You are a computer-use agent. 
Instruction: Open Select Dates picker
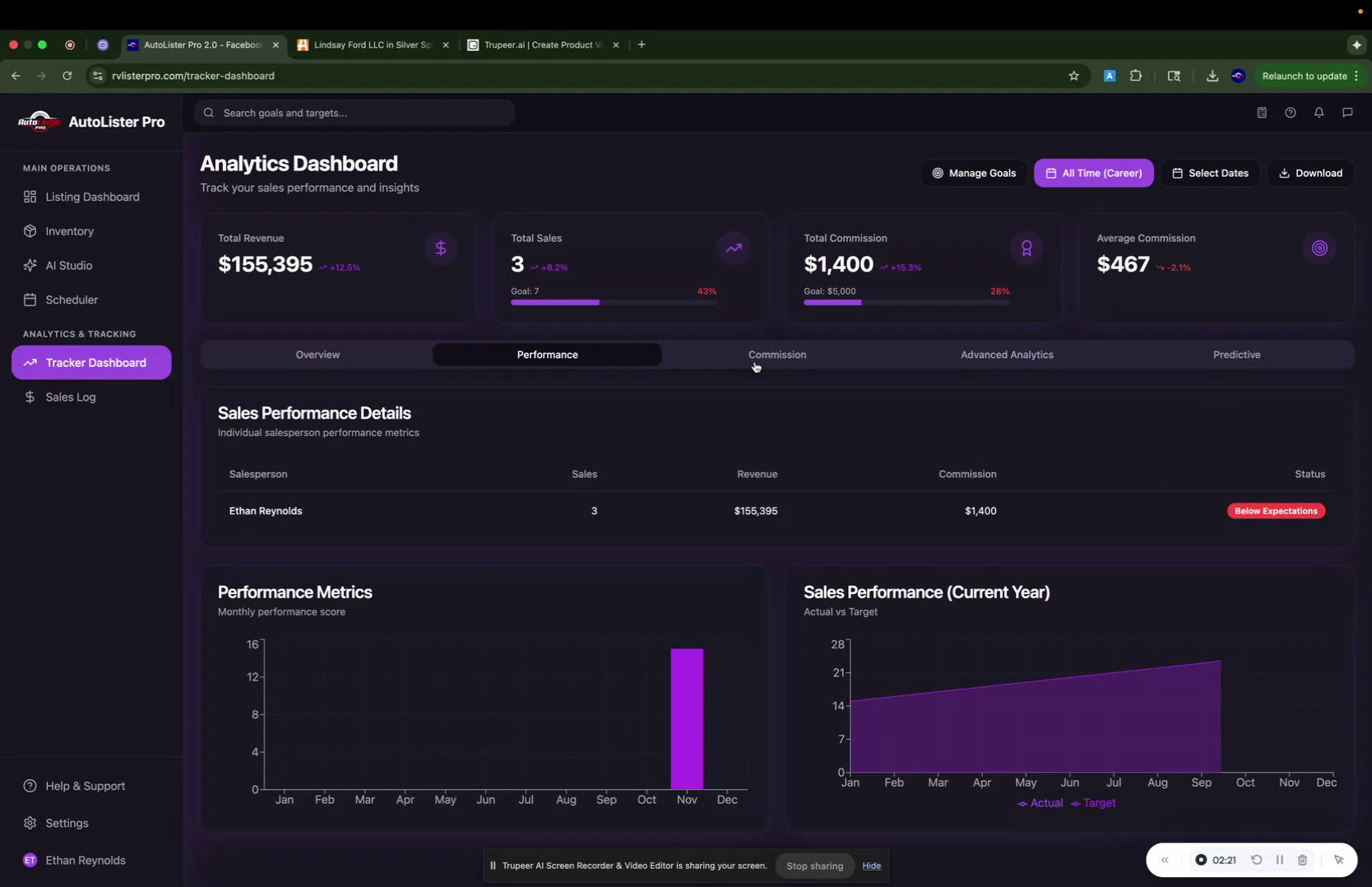coord(1210,173)
